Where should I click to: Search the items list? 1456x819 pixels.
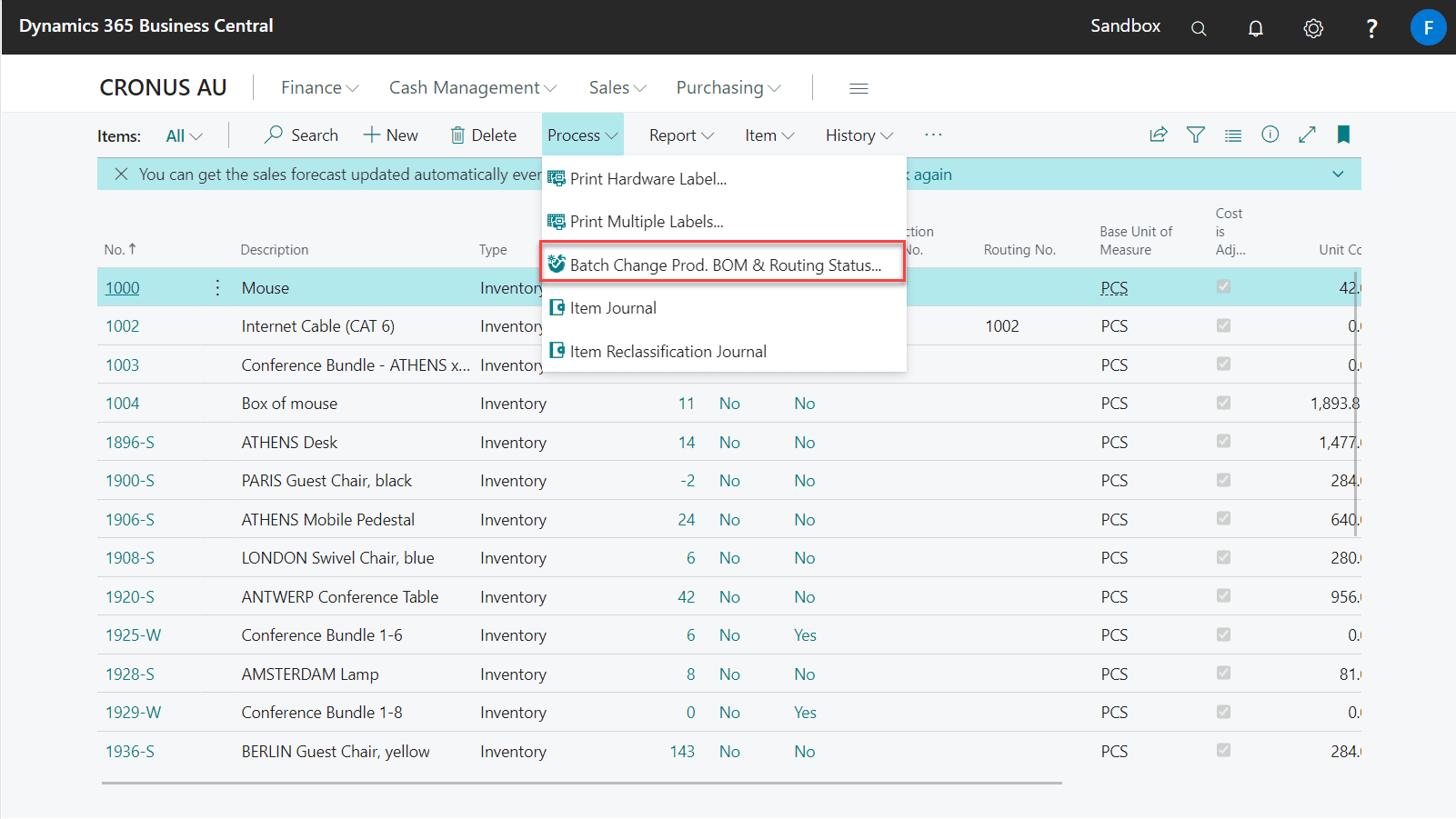[x=301, y=135]
